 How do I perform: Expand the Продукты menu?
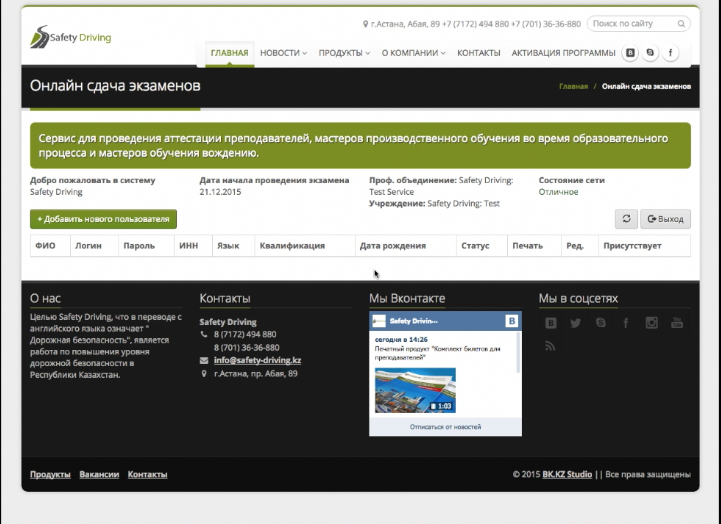tap(344, 53)
